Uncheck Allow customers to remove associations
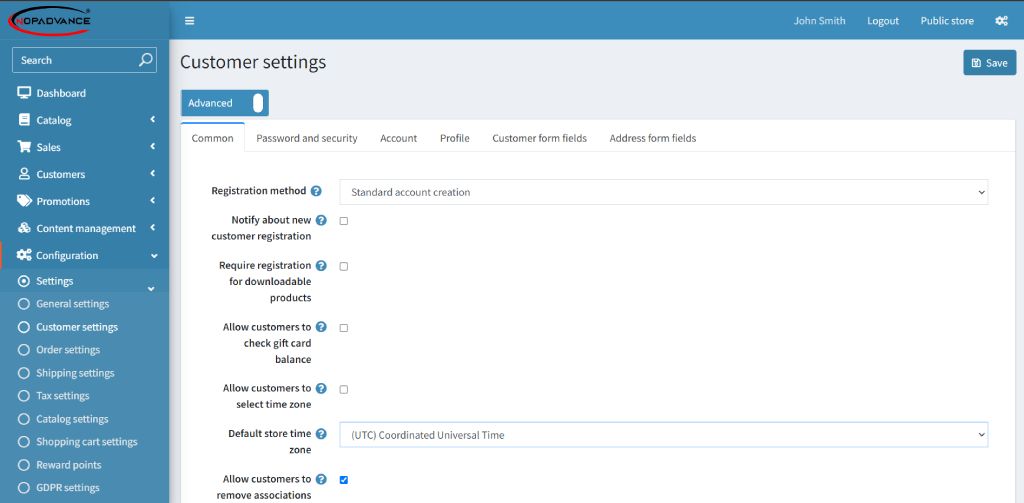The height and width of the screenshot is (503, 1024). coord(344,479)
